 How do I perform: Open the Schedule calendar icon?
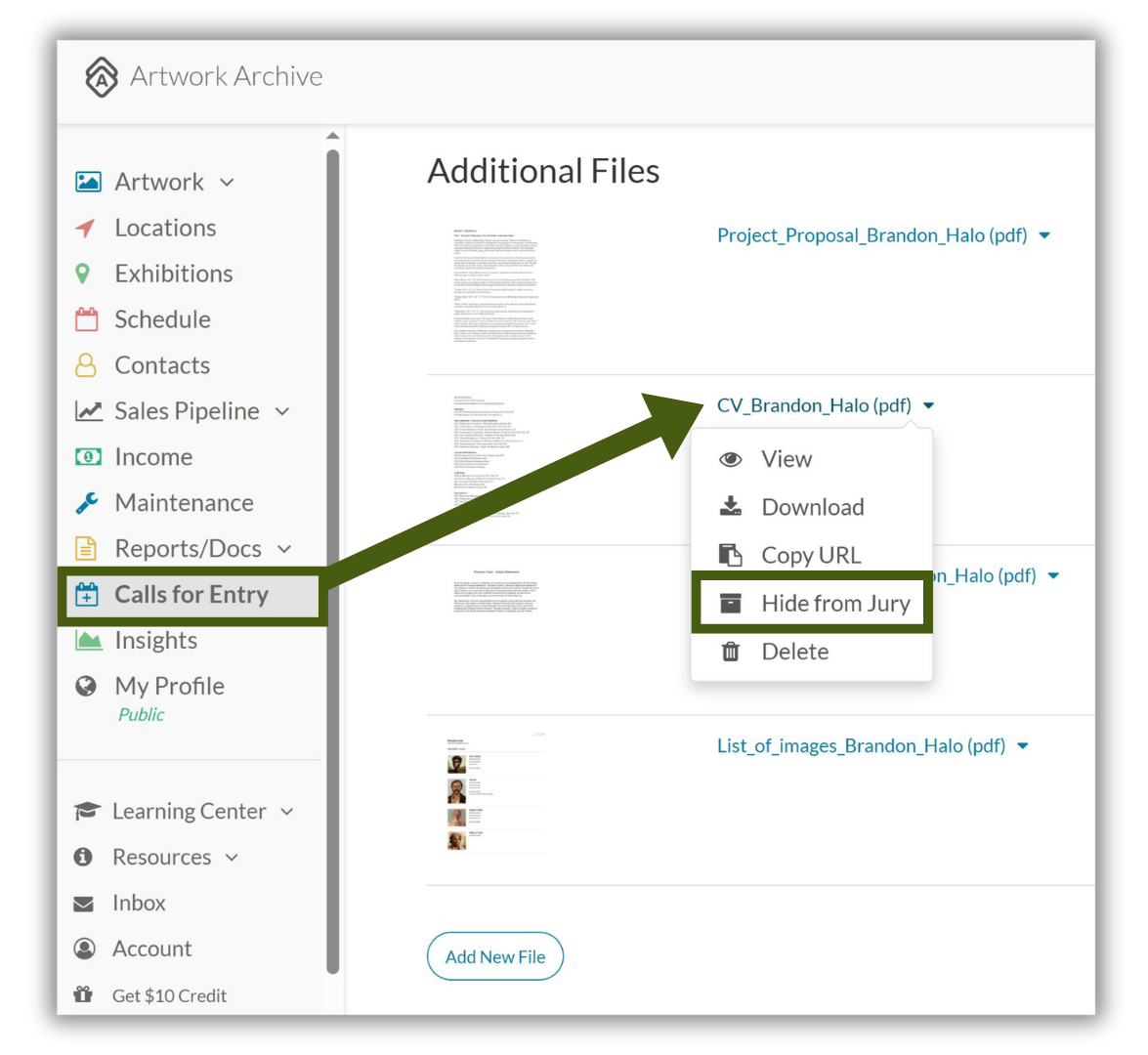(86, 319)
